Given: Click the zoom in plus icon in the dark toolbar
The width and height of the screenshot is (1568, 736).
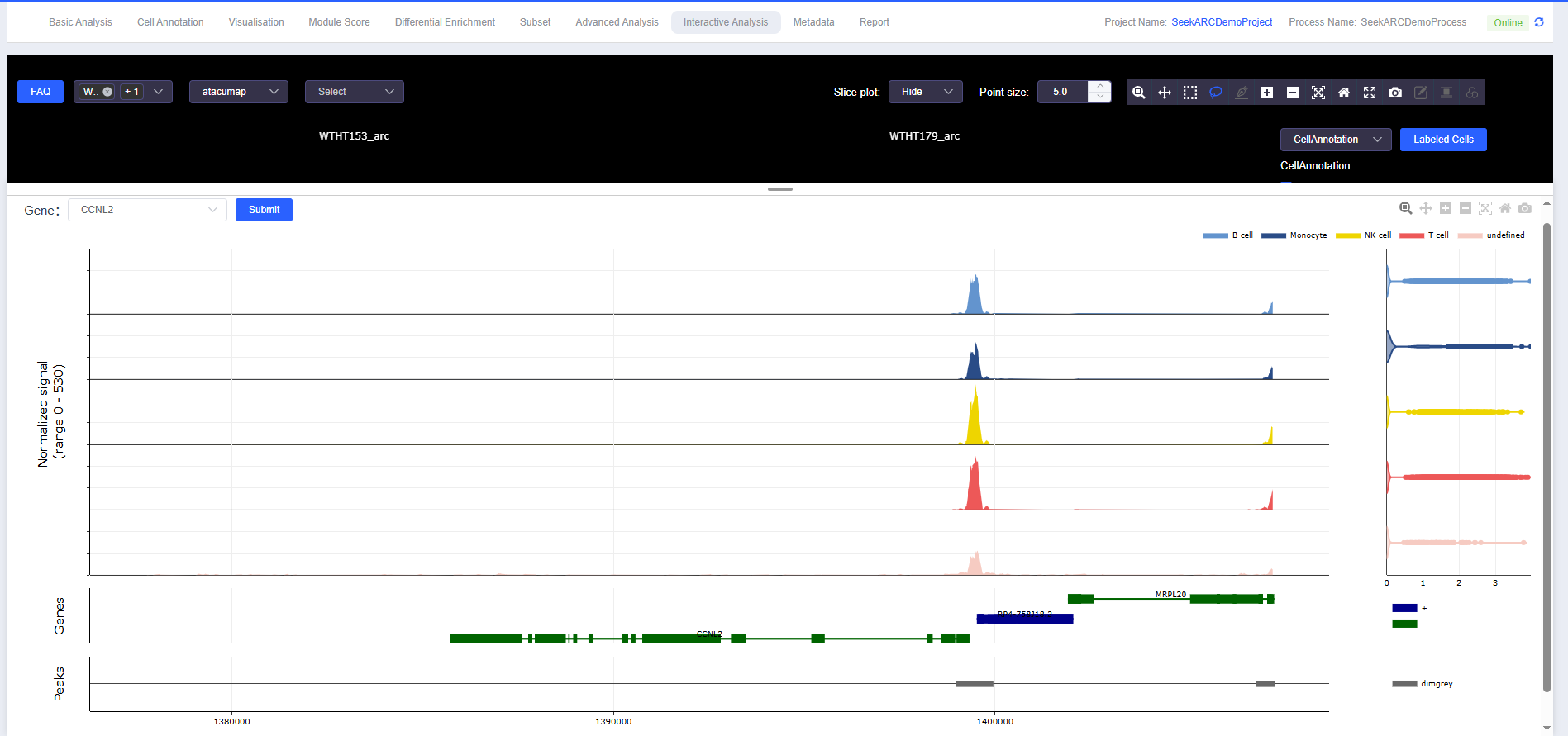Looking at the screenshot, I should (1266, 93).
